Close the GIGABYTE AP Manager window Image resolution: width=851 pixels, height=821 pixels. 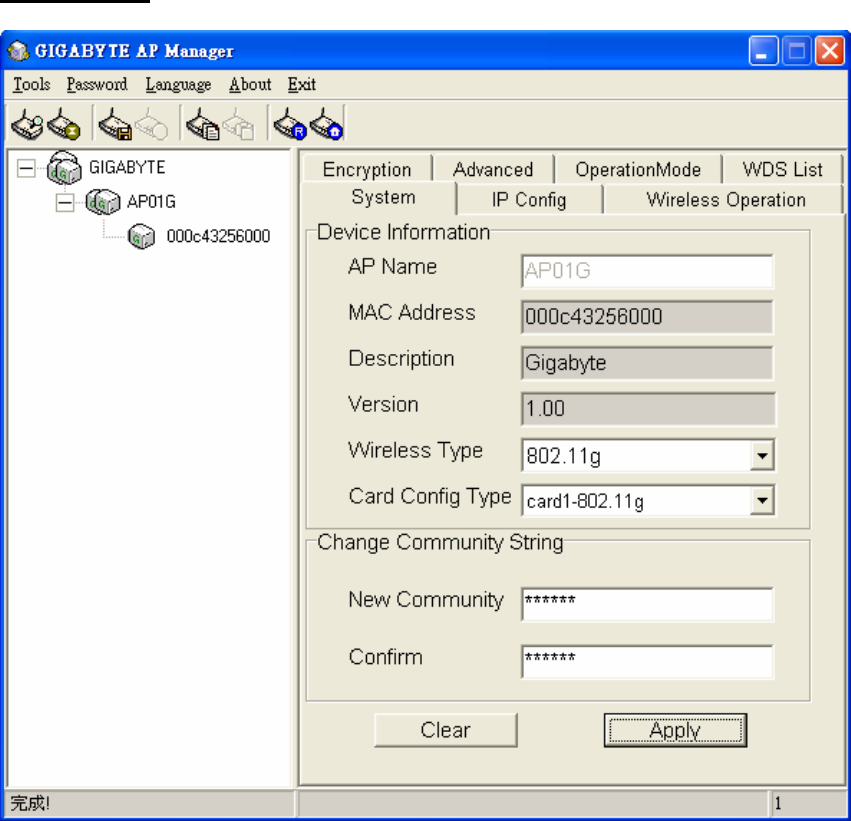830,50
